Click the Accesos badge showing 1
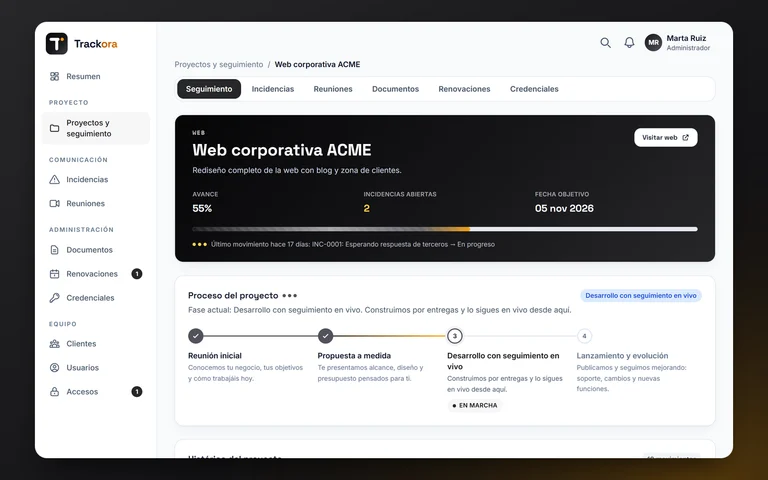Viewport: 768px width, 480px height. point(137,392)
